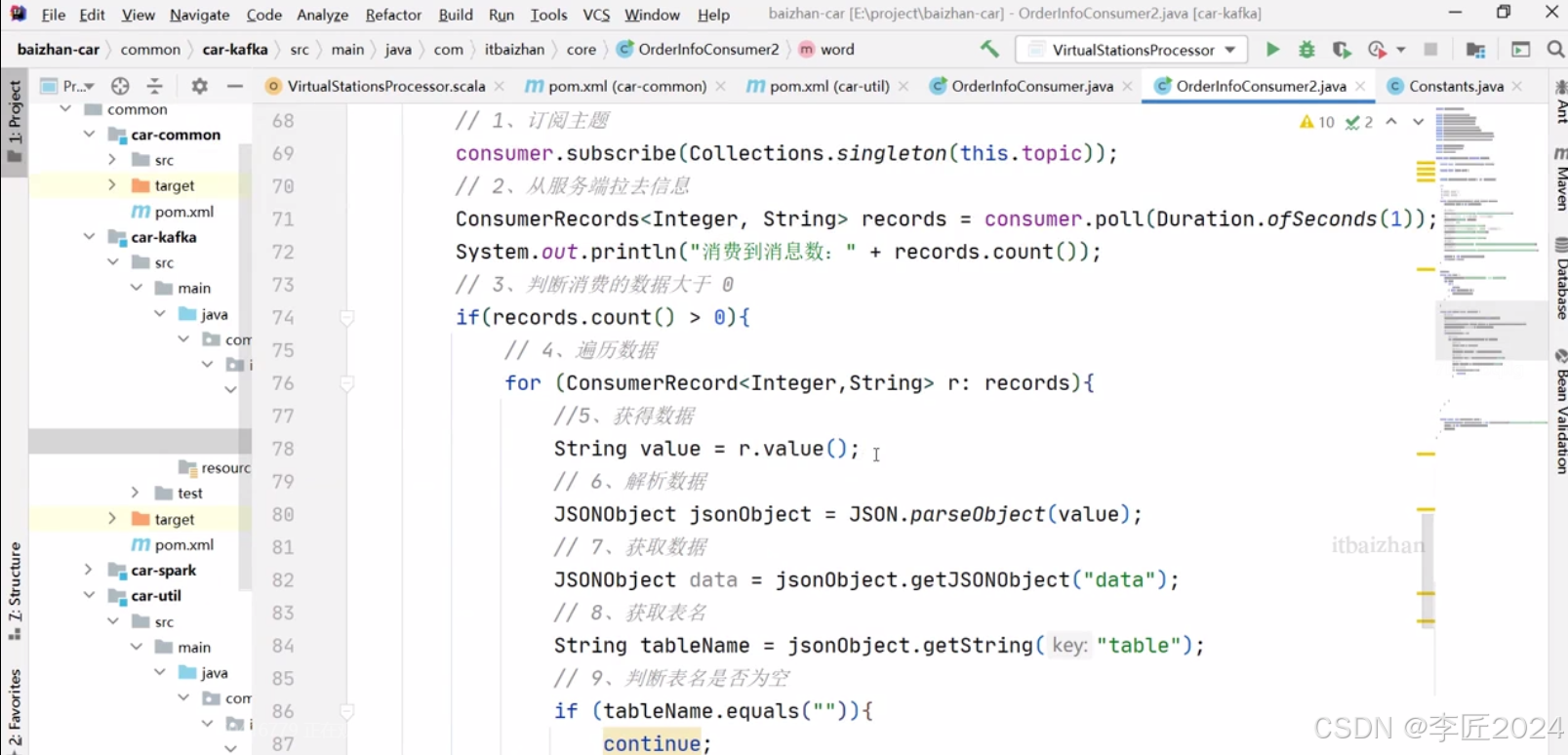Open the Structure tool window tab
Image resolution: width=1568 pixels, height=755 pixels.
tap(15, 591)
